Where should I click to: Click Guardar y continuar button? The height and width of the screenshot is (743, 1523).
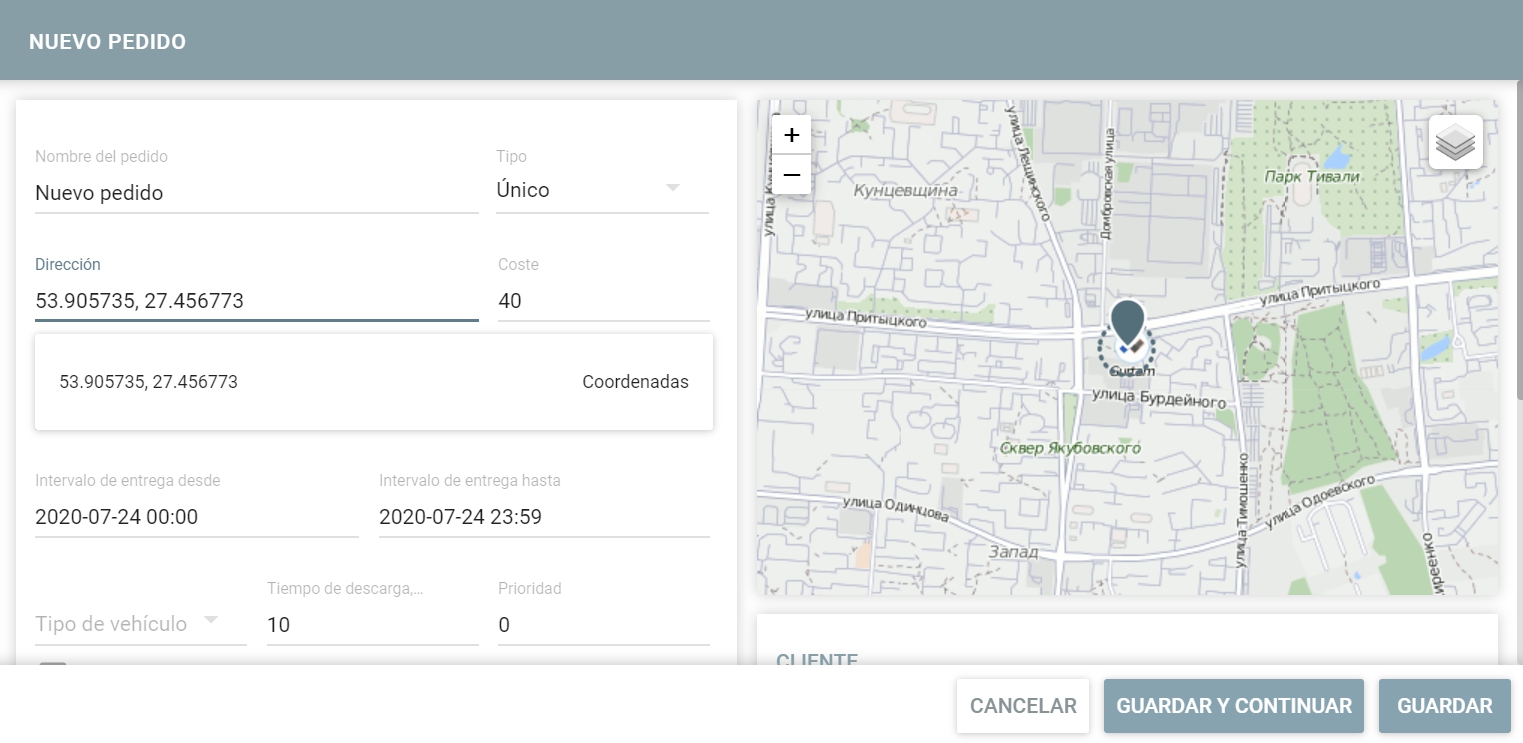click(x=1233, y=706)
